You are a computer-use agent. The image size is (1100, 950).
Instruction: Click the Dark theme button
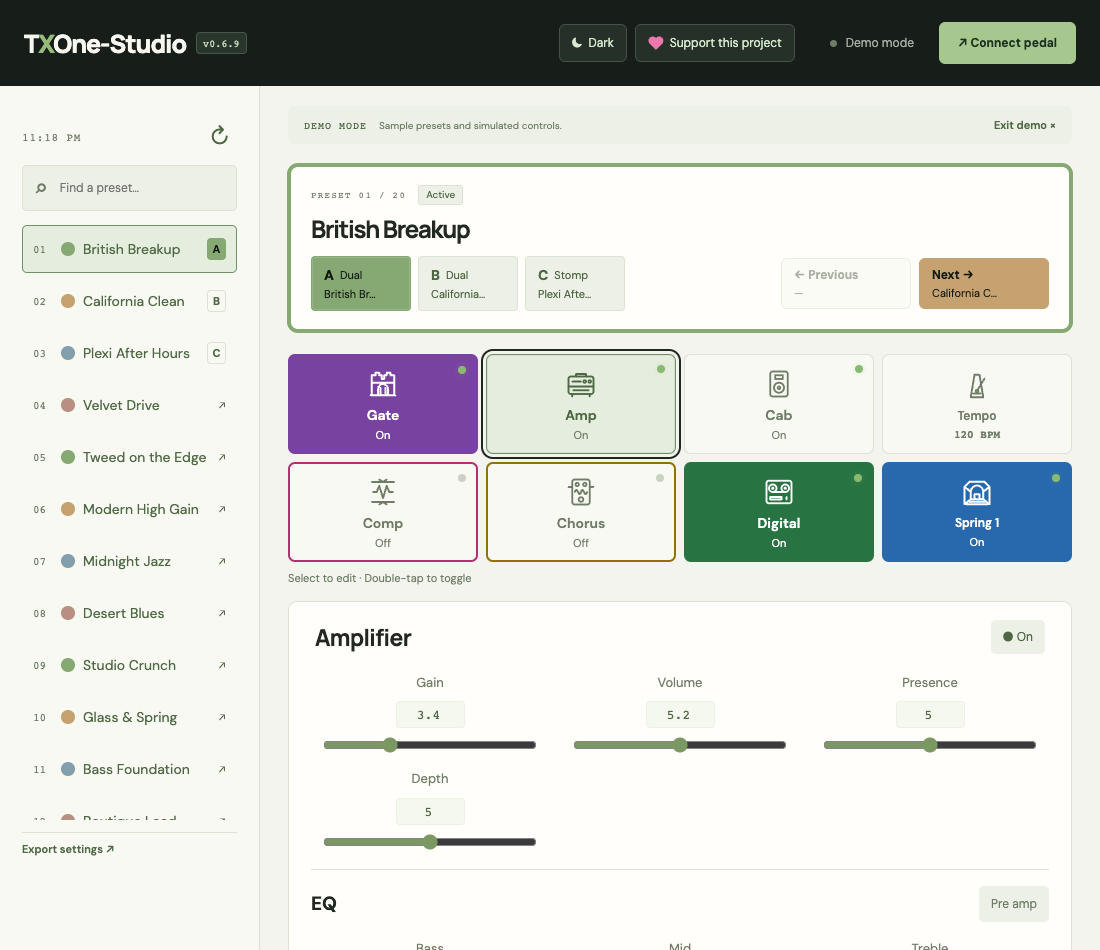click(x=593, y=43)
